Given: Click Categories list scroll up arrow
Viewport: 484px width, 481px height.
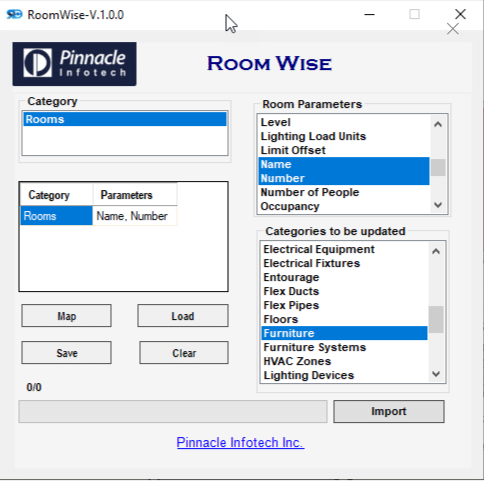Looking at the screenshot, I should [x=436, y=251].
